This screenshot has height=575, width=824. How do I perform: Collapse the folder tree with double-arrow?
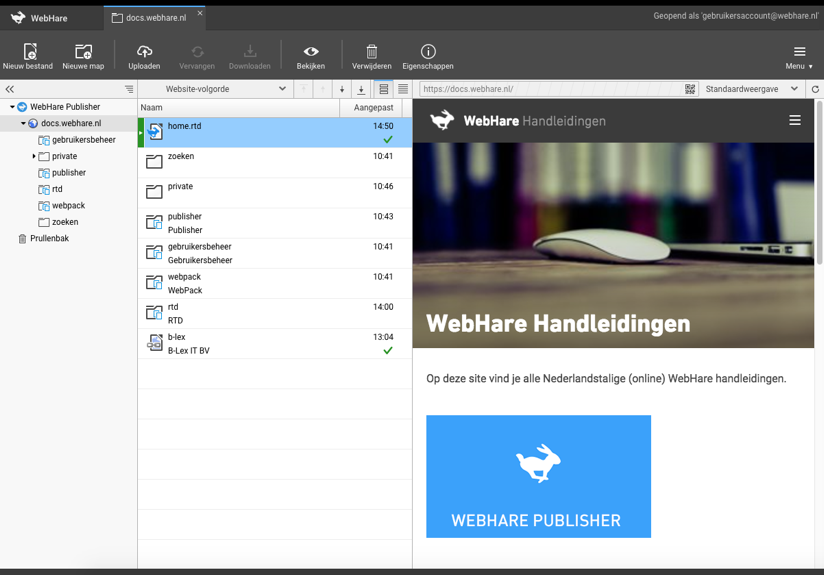[x=10, y=89]
